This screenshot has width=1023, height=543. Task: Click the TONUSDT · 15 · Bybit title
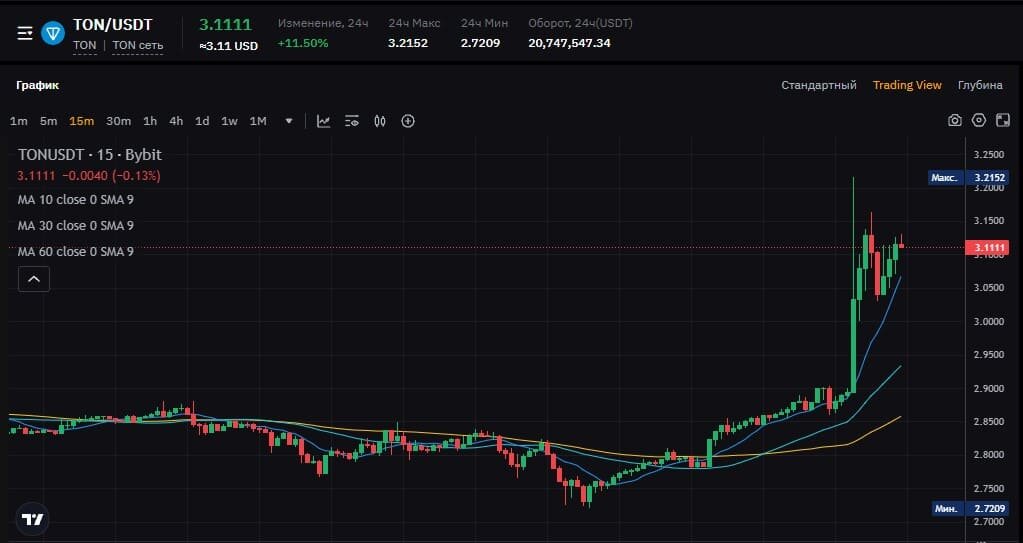tap(89, 155)
